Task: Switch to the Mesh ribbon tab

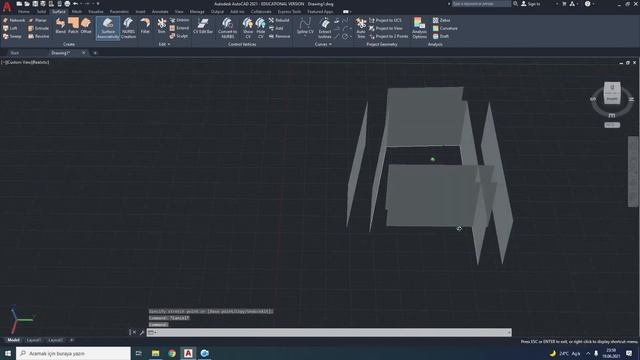Action: [x=77, y=12]
